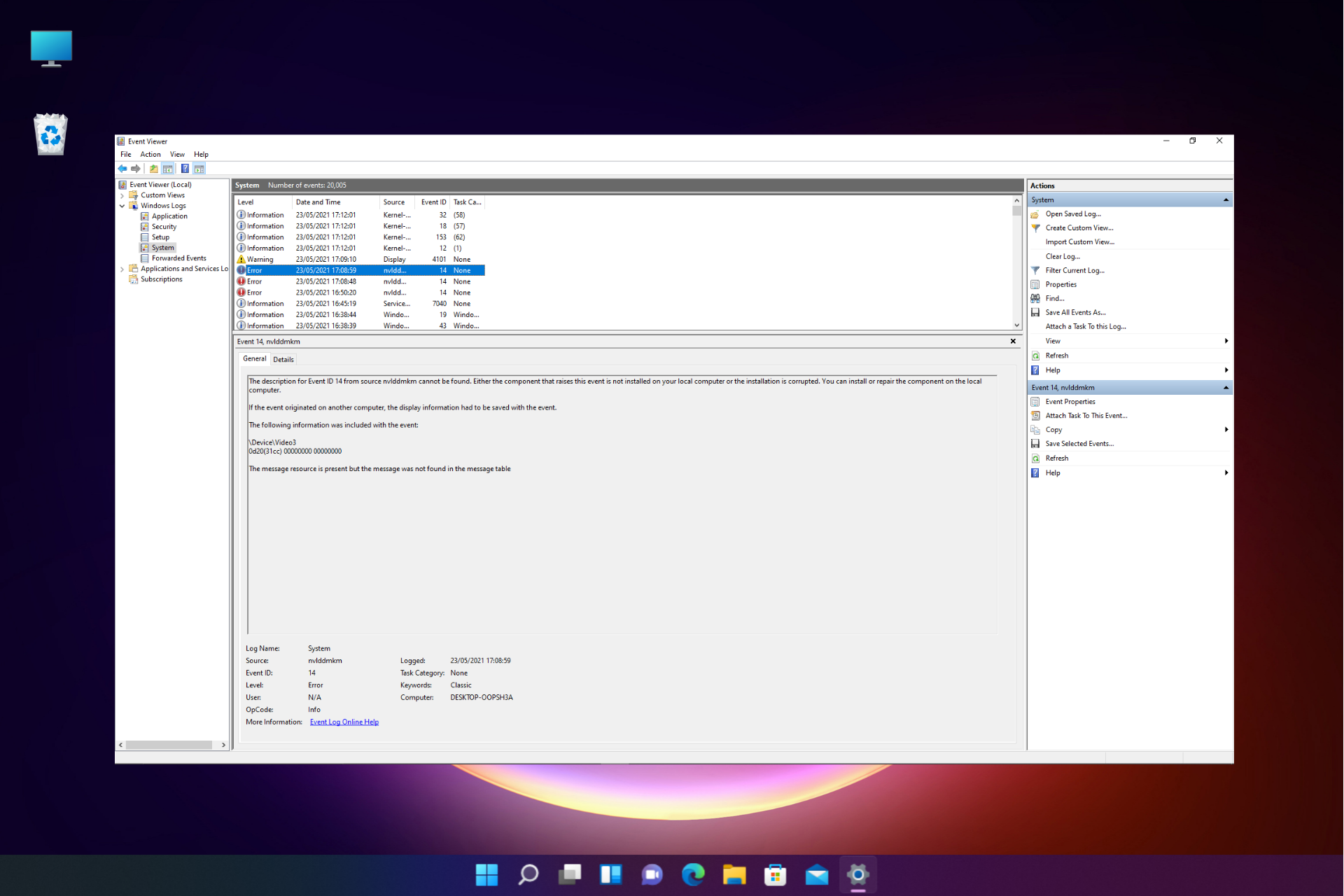1344x896 pixels.
Task: Select the Security log in tree
Action: tap(164, 227)
